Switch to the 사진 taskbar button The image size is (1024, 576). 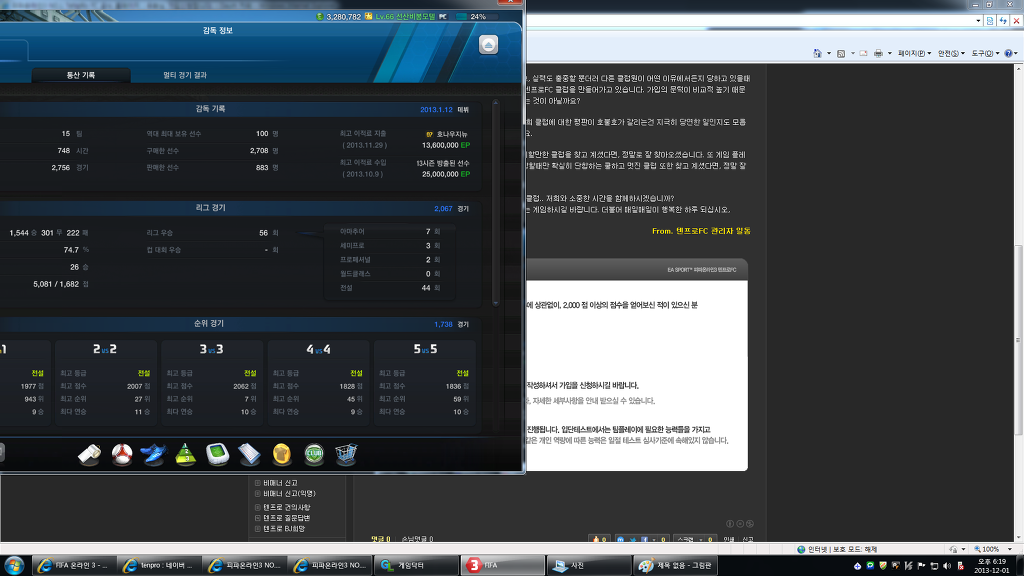(x=588, y=566)
